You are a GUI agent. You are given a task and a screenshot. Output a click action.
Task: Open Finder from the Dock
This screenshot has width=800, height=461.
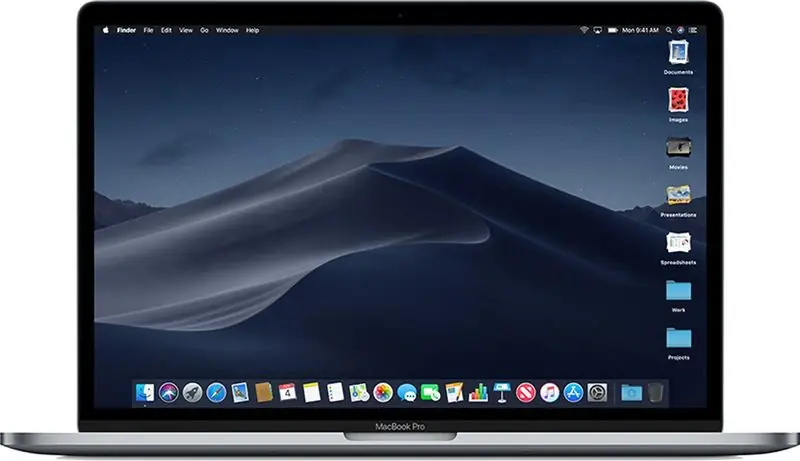pyautogui.click(x=145, y=393)
